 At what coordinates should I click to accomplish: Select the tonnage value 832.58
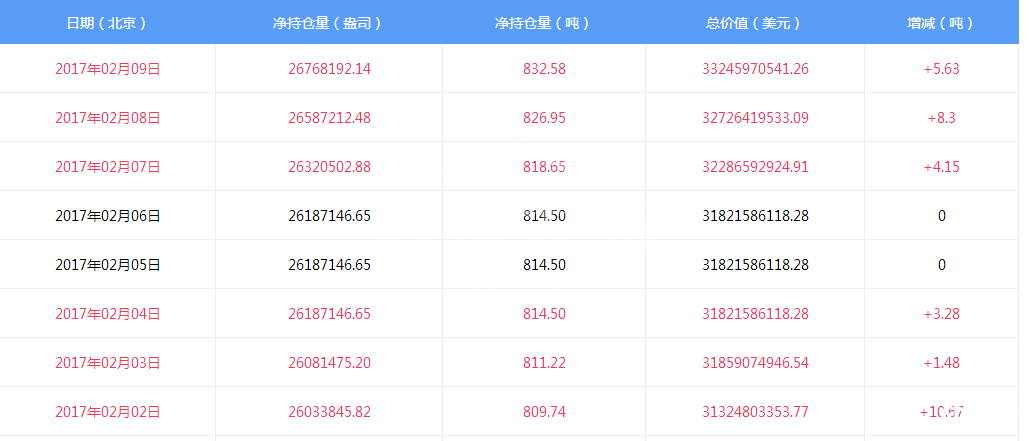pyautogui.click(x=544, y=69)
